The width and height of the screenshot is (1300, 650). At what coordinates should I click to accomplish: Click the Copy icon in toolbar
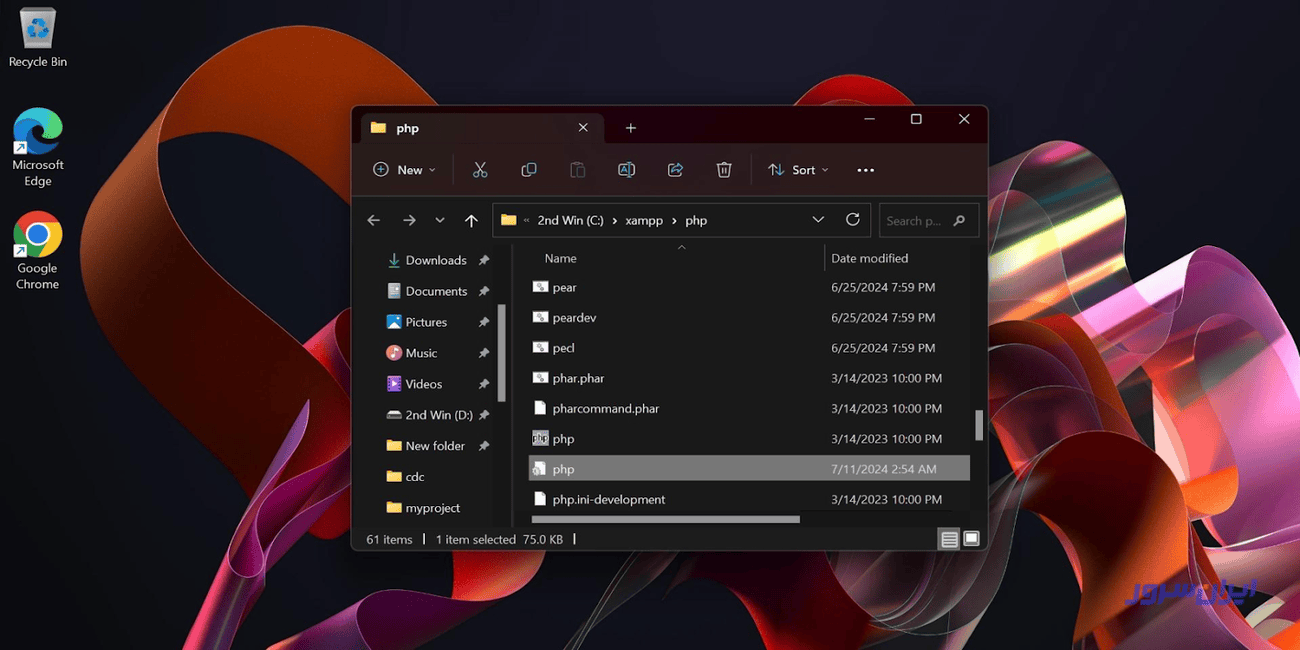529,170
